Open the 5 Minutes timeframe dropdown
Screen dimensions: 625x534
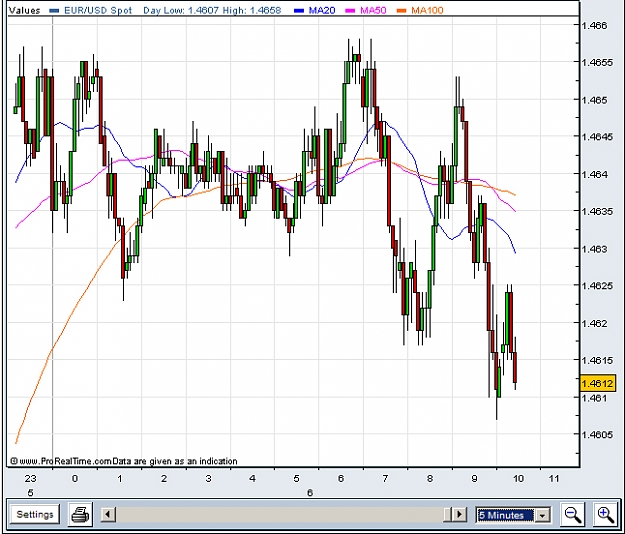coord(513,515)
